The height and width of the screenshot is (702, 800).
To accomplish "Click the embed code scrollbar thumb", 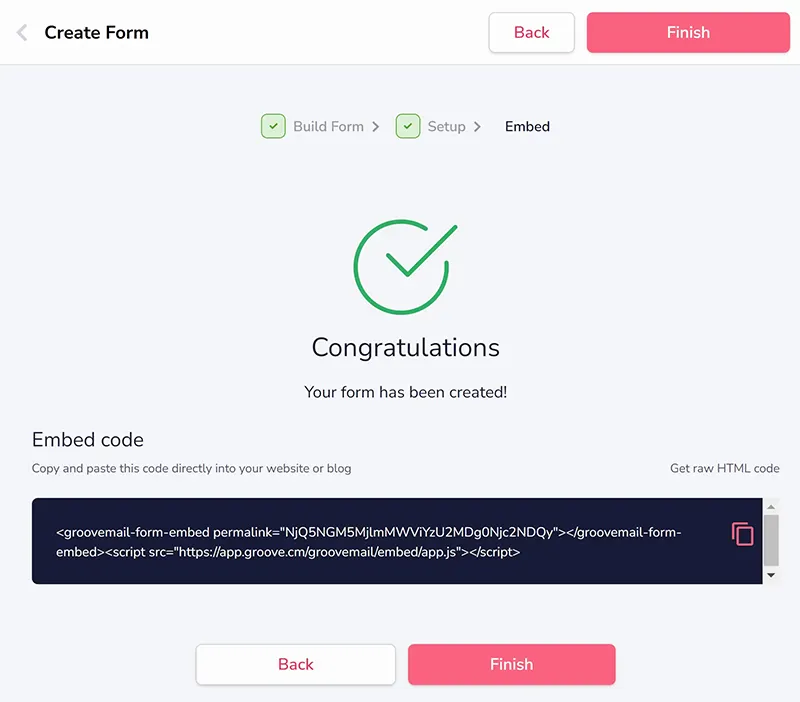I will point(771,540).
